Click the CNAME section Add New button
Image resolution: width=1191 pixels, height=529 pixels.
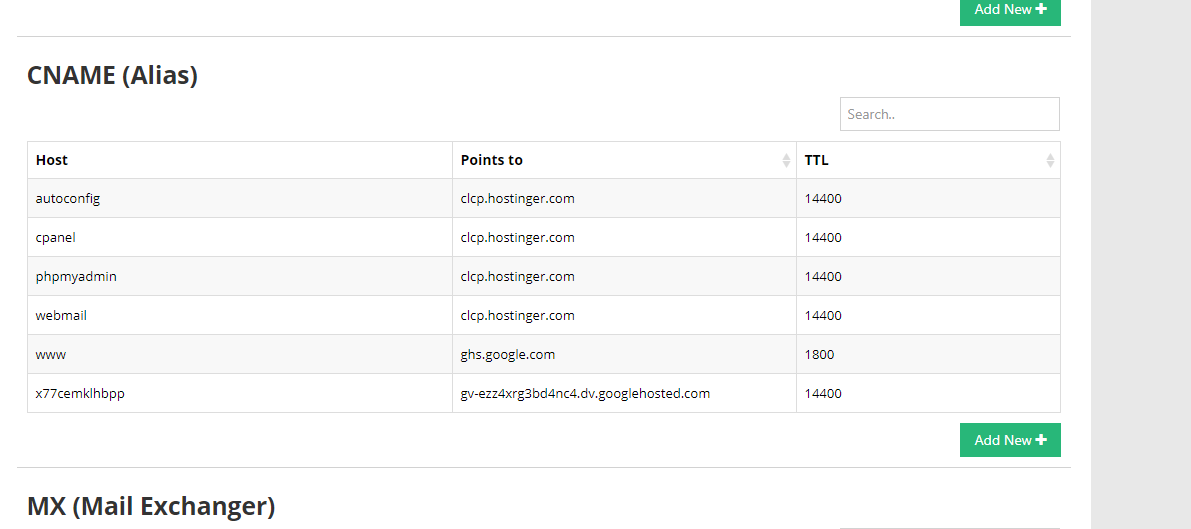coord(1009,440)
